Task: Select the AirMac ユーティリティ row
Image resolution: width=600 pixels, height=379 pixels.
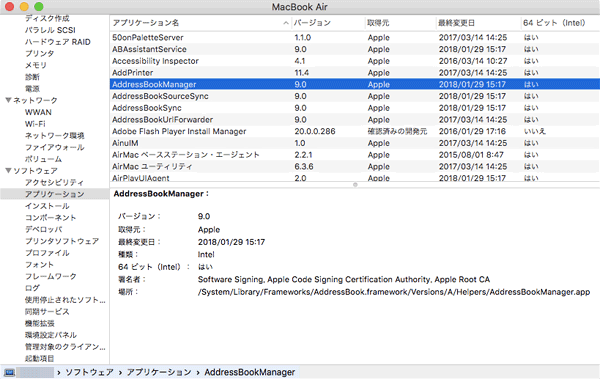Action: tap(355, 167)
